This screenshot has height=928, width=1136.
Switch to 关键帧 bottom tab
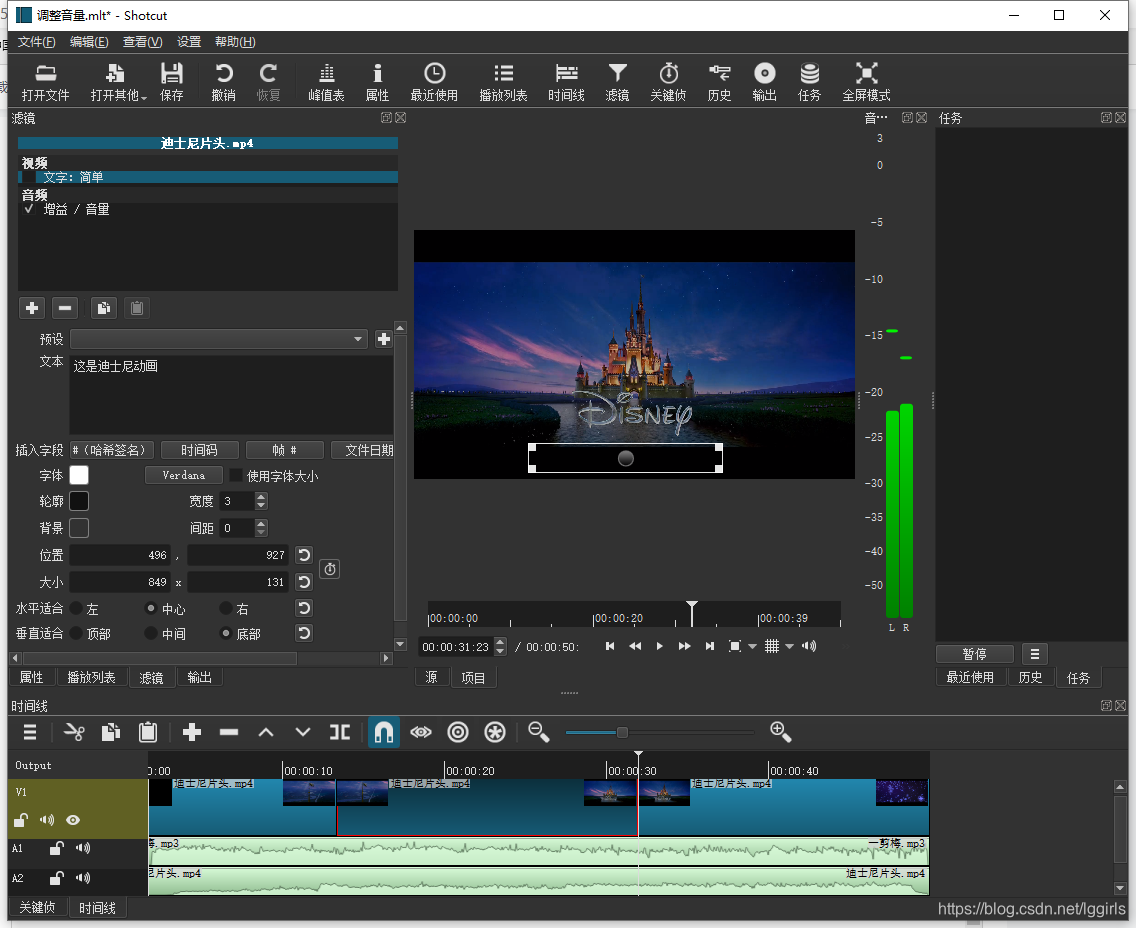[37, 908]
